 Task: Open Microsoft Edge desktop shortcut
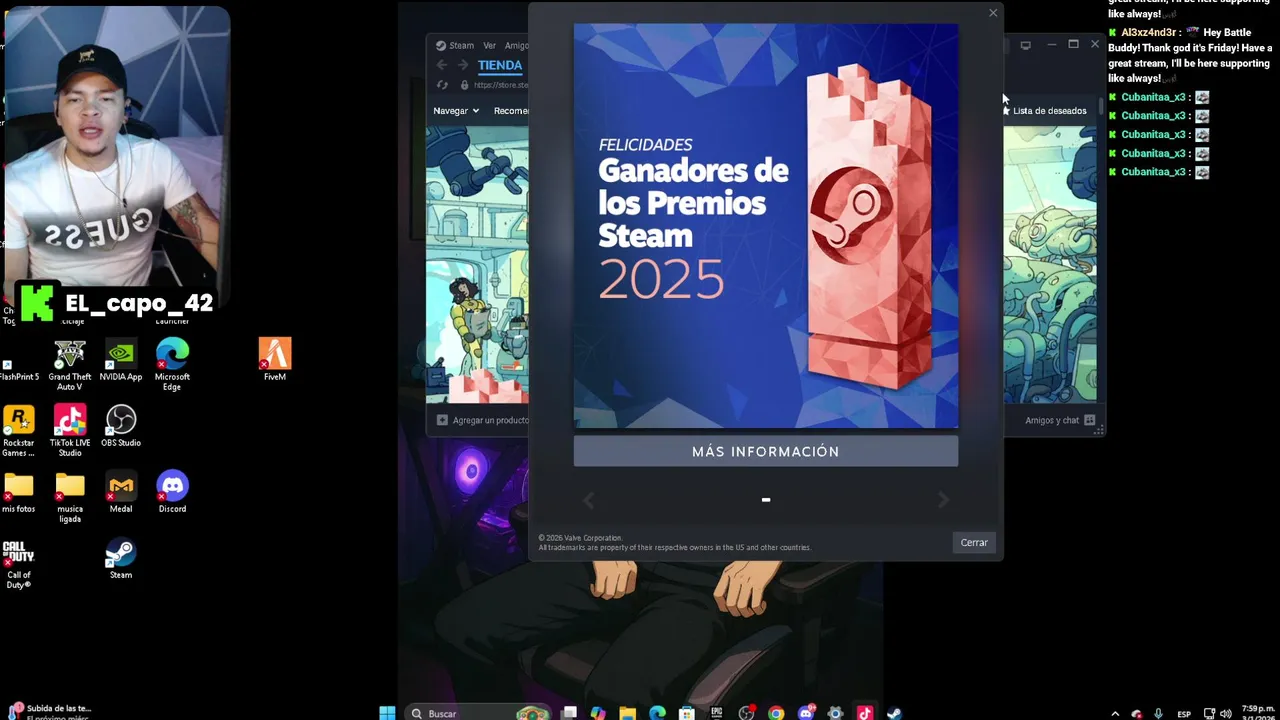coord(172,365)
